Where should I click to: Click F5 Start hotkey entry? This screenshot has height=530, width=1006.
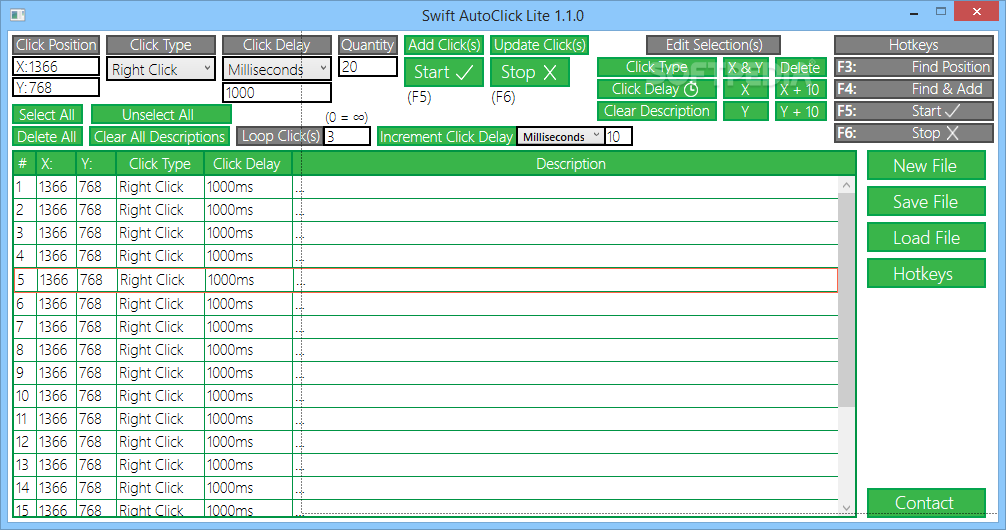click(914, 111)
